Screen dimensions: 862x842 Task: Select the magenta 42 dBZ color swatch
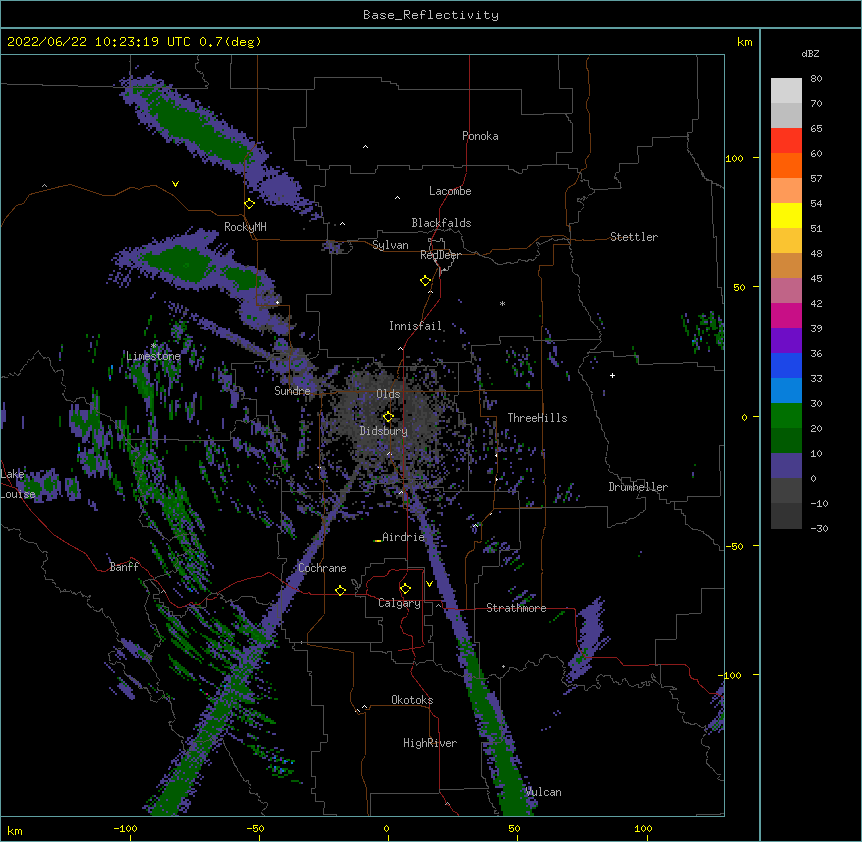pos(786,315)
